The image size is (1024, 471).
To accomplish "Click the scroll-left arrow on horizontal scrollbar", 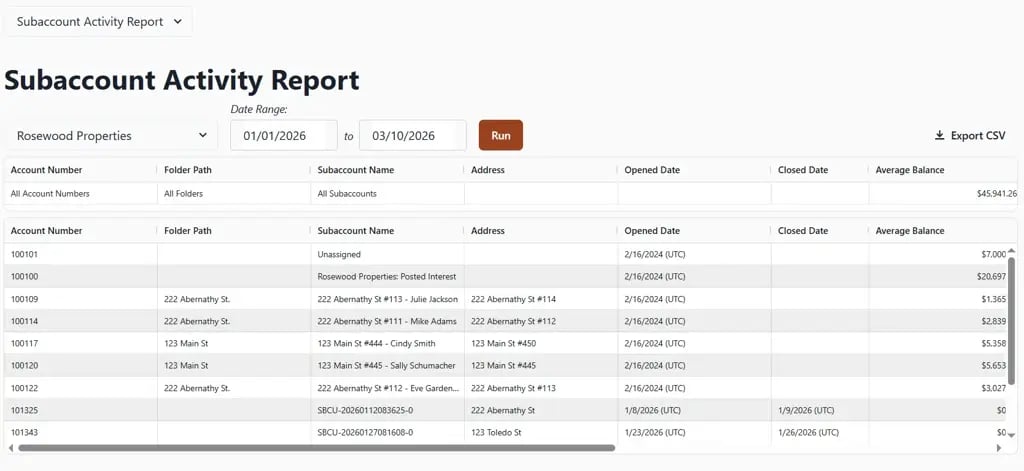I will click(10, 448).
